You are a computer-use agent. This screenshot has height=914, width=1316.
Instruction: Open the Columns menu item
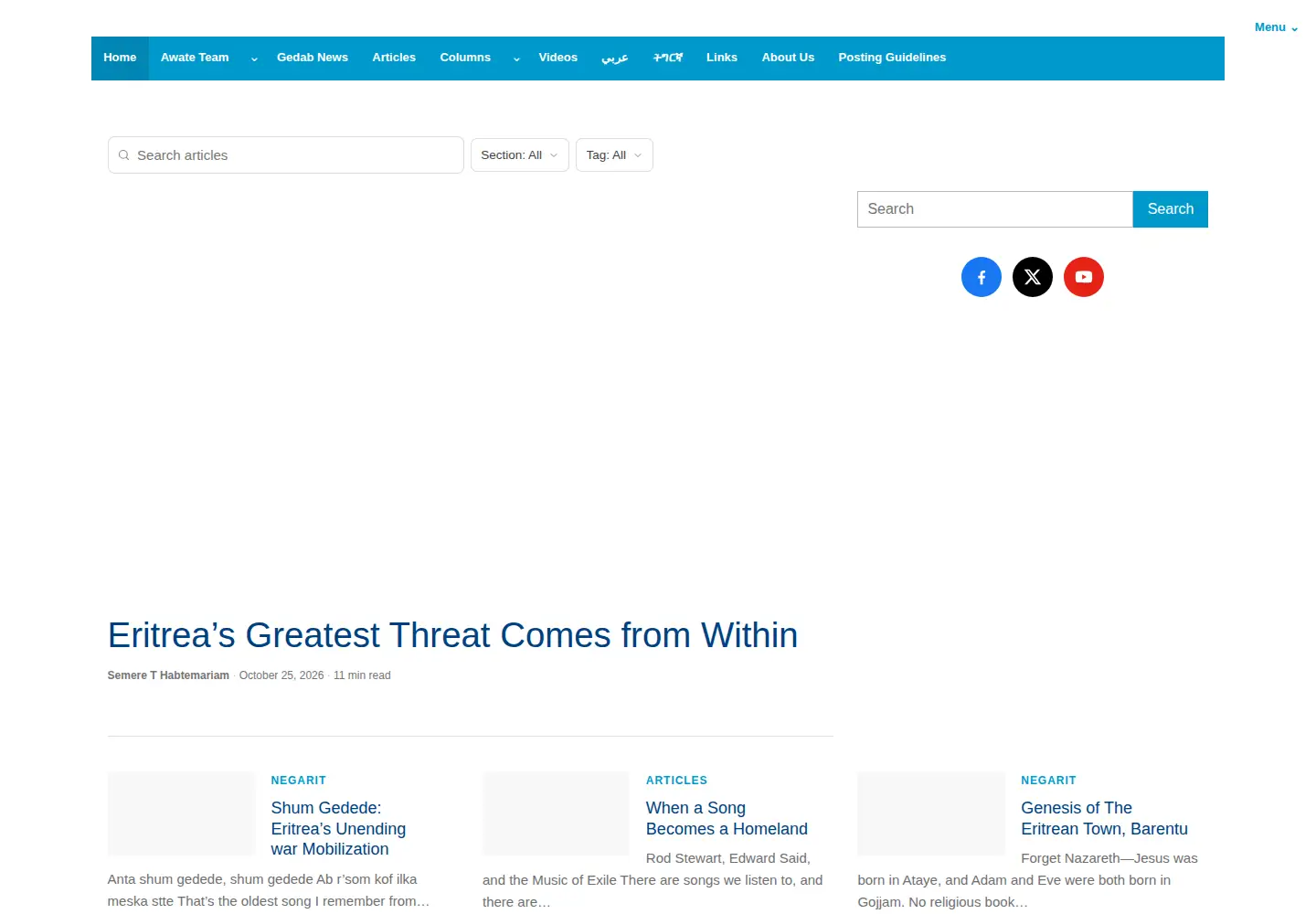click(465, 58)
